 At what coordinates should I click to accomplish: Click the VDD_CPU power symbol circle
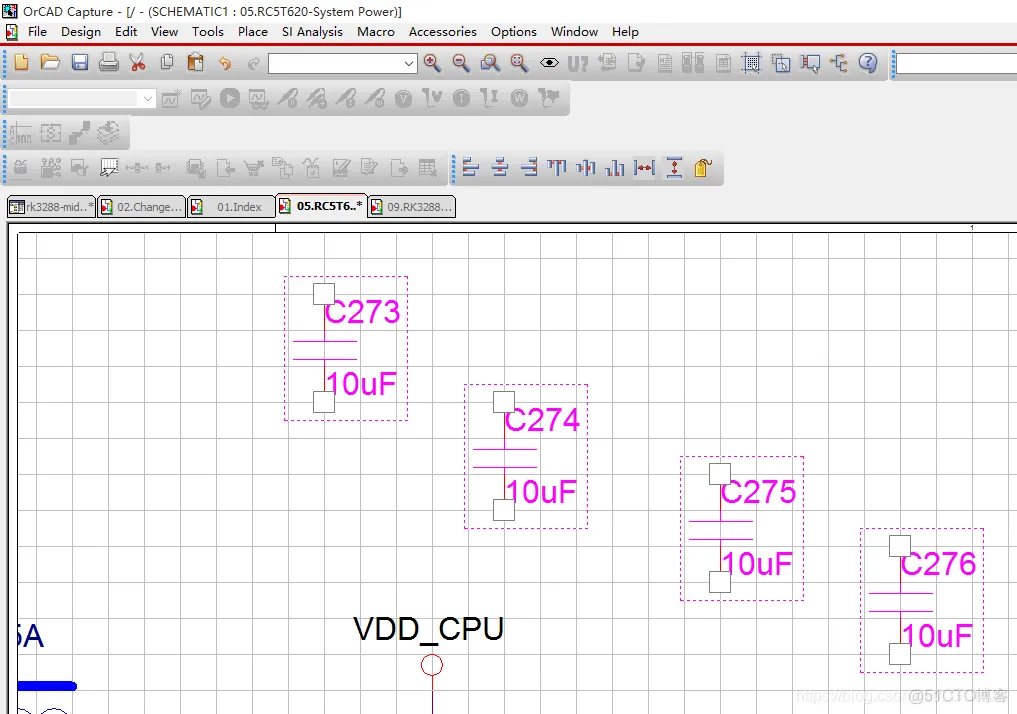pyautogui.click(x=432, y=665)
